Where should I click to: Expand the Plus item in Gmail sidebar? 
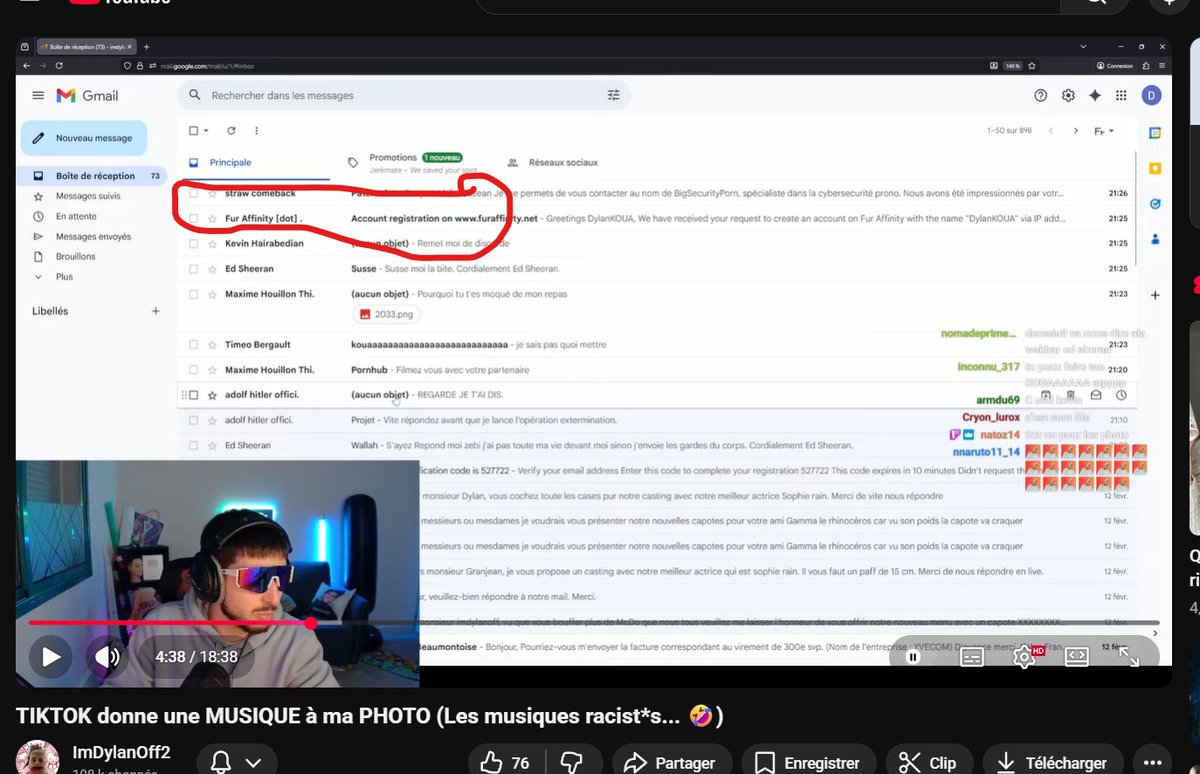(64, 277)
